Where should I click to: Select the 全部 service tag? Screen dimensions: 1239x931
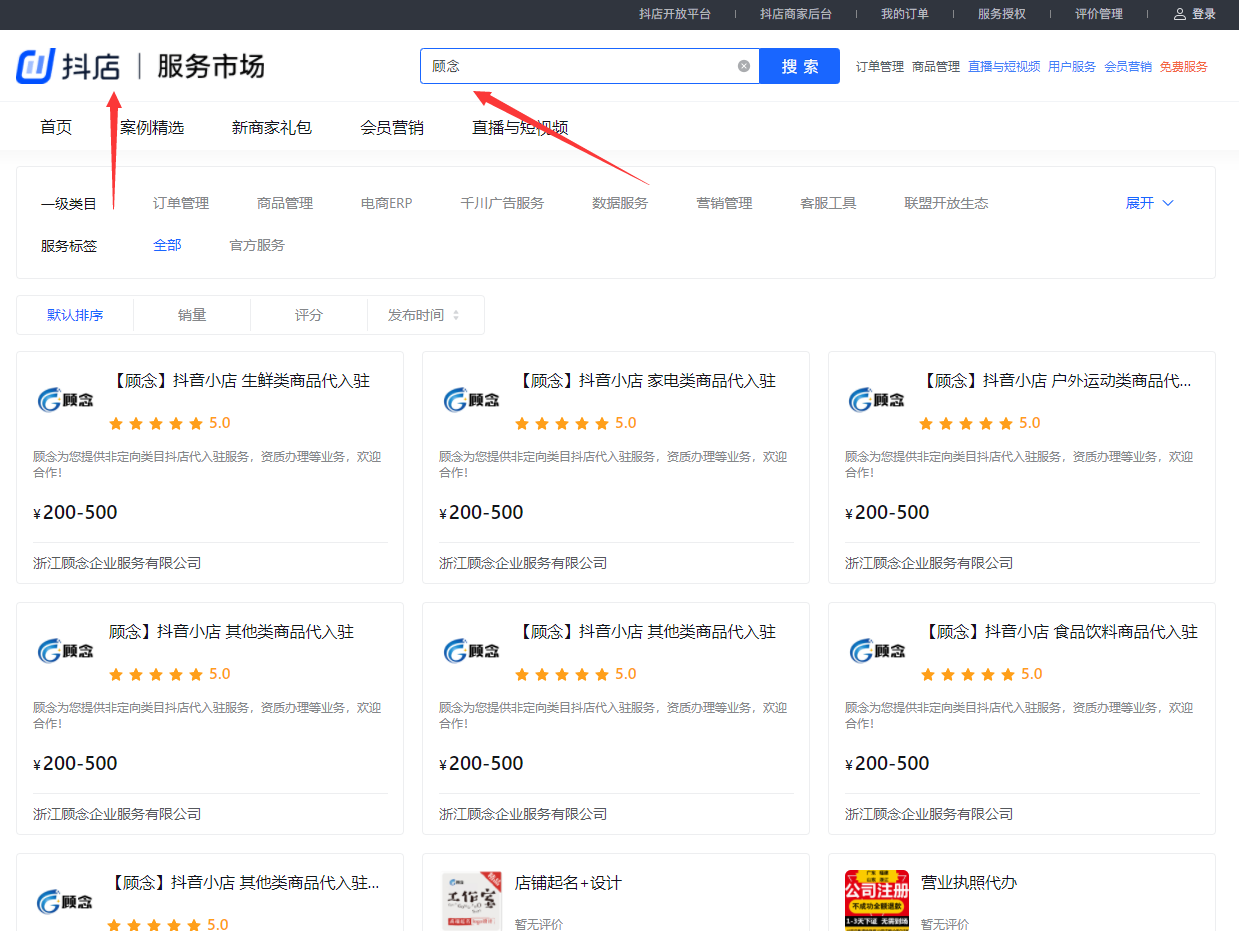(x=167, y=245)
